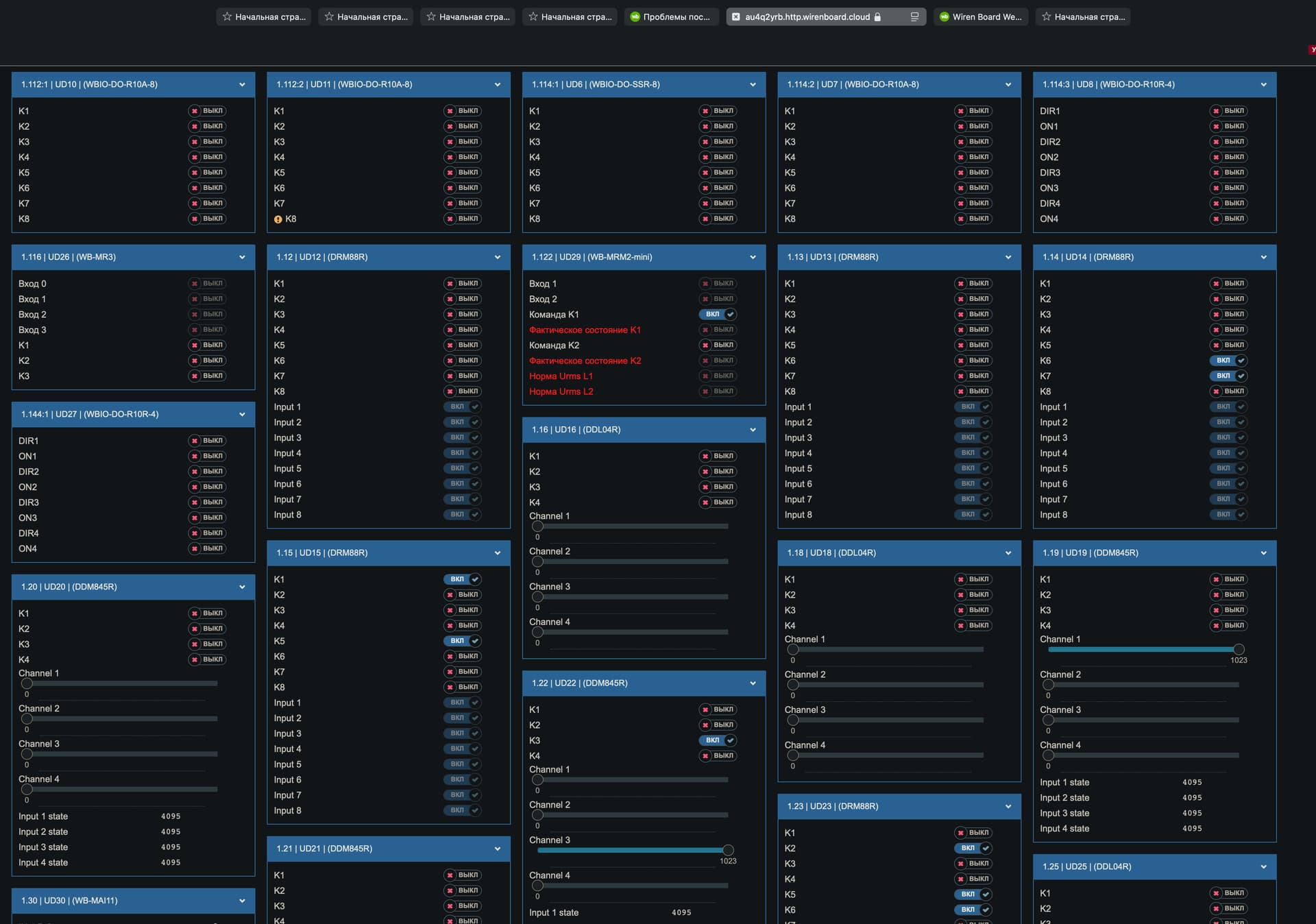Screen dimensions: 1316x924
Task: Switch to the Проблемы пос... tab
Action: click(x=672, y=17)
